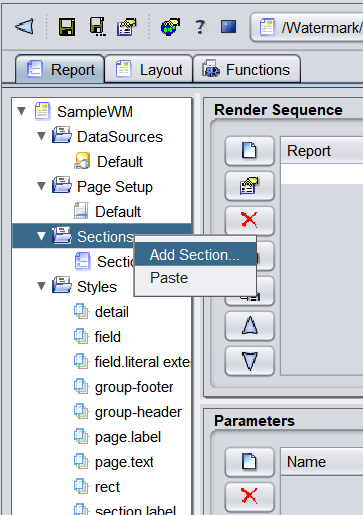Click the globe publish icon
Viewport: 363px width, 515px height.
point(170,27)
